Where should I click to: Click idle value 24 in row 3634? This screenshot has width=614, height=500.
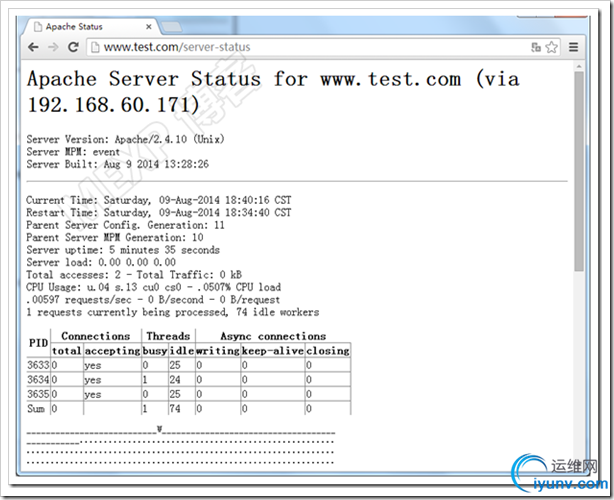175,380
